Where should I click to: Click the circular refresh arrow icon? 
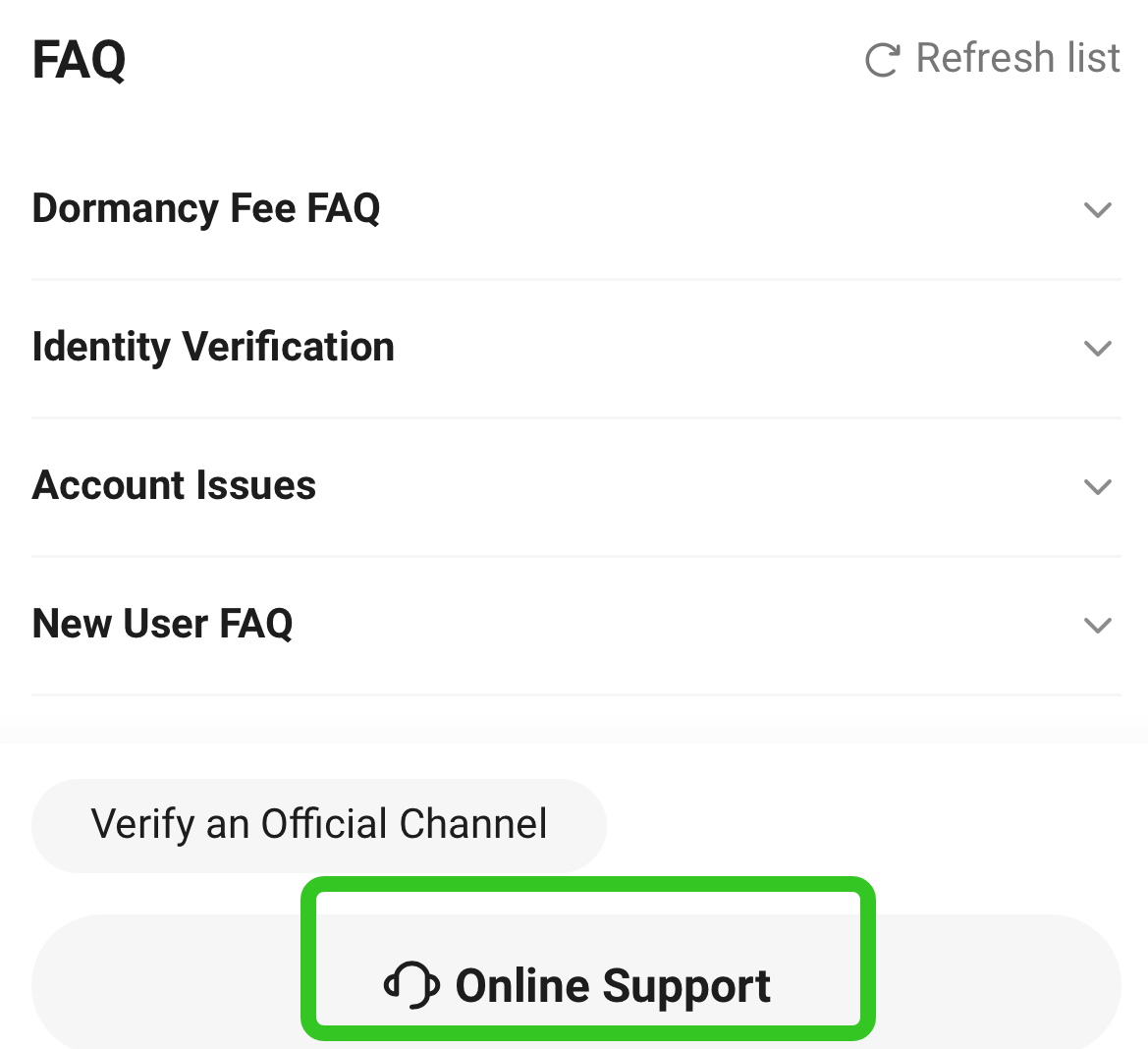882,60
